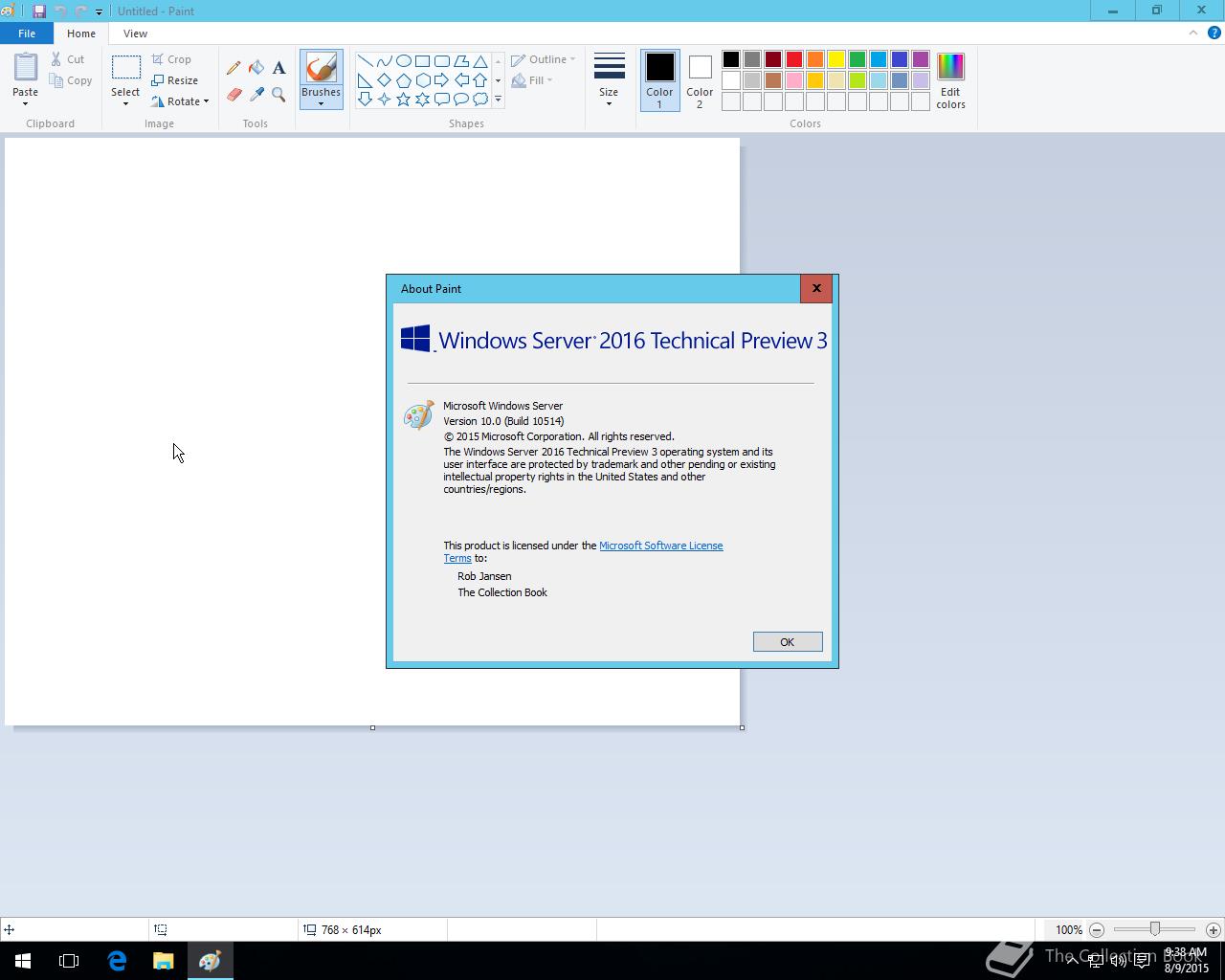Choose the Five-point star shape

point(404,100)
